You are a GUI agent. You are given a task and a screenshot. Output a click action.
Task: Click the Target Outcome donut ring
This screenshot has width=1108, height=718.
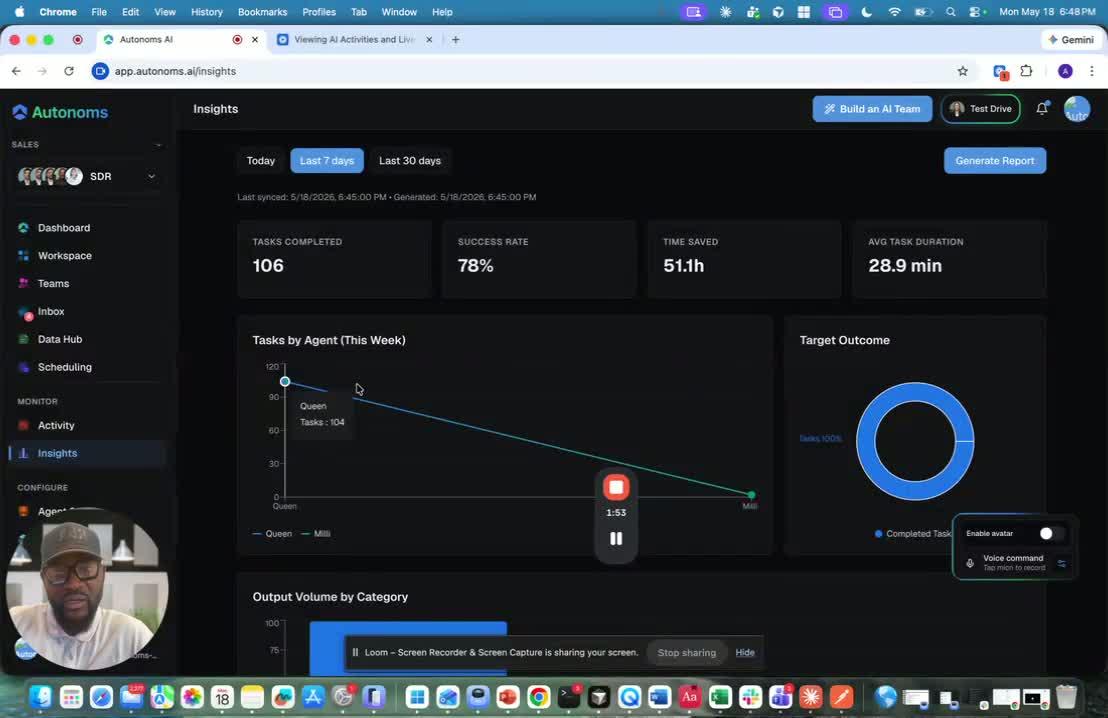(x=866, y=442)
